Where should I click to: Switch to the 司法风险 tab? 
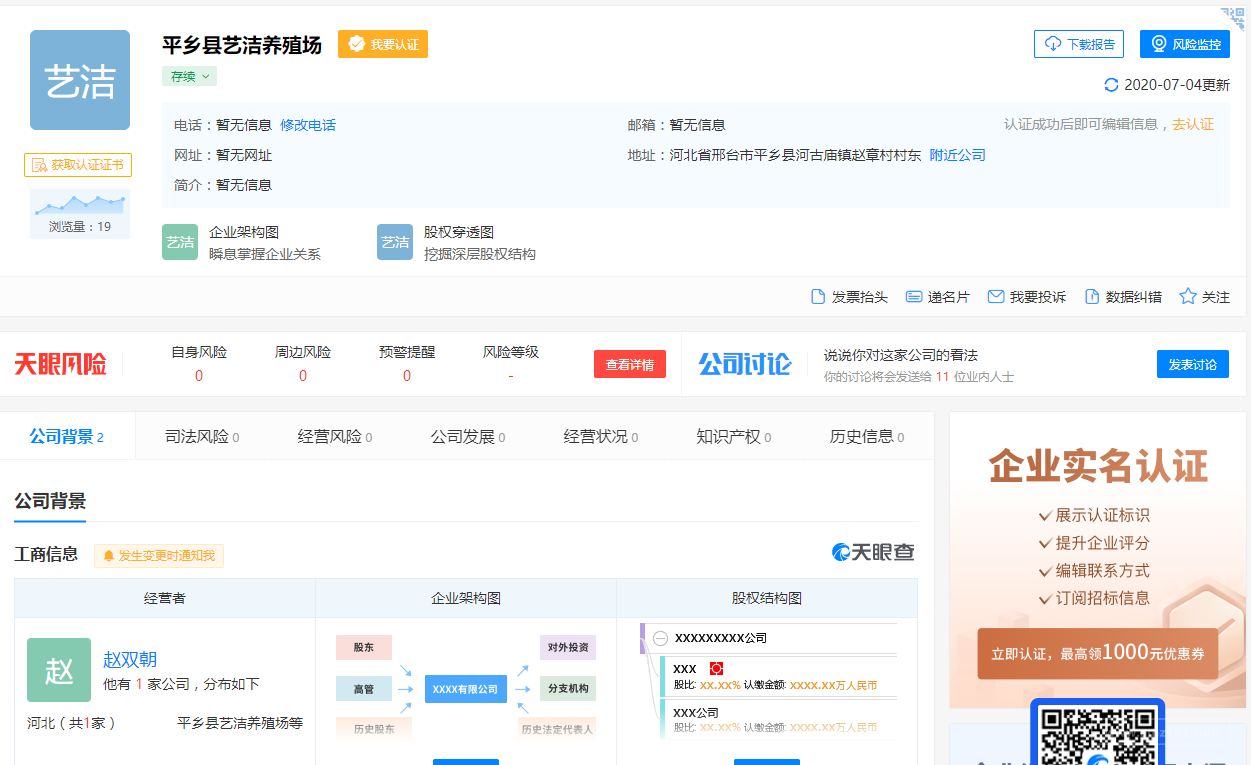coord(201,437)
